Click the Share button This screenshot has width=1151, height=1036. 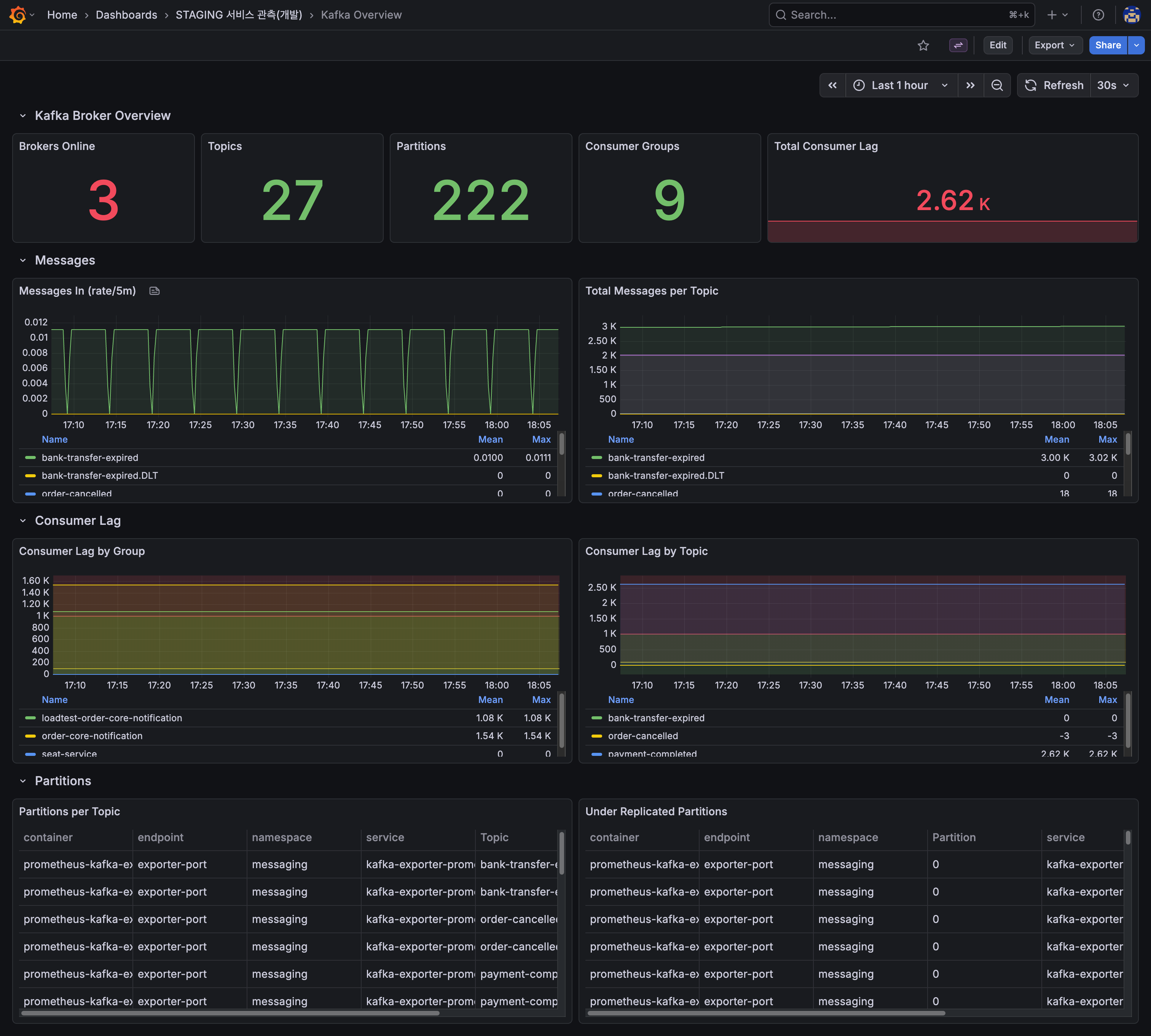click(x=1107, y=46)
